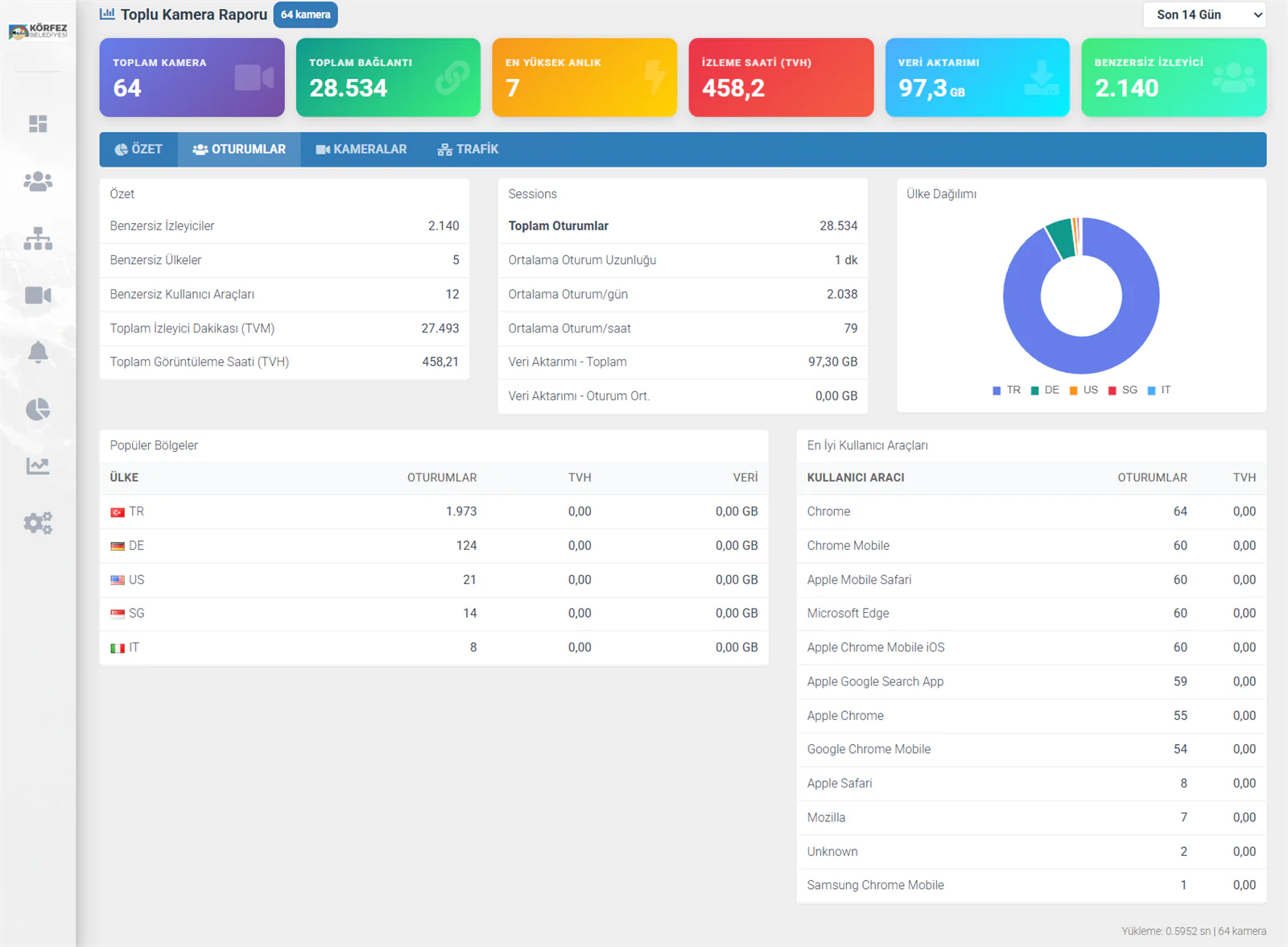Switch to the KAMERALAR tab
This screenshot has width=1288, height=947.
[361, 150]
